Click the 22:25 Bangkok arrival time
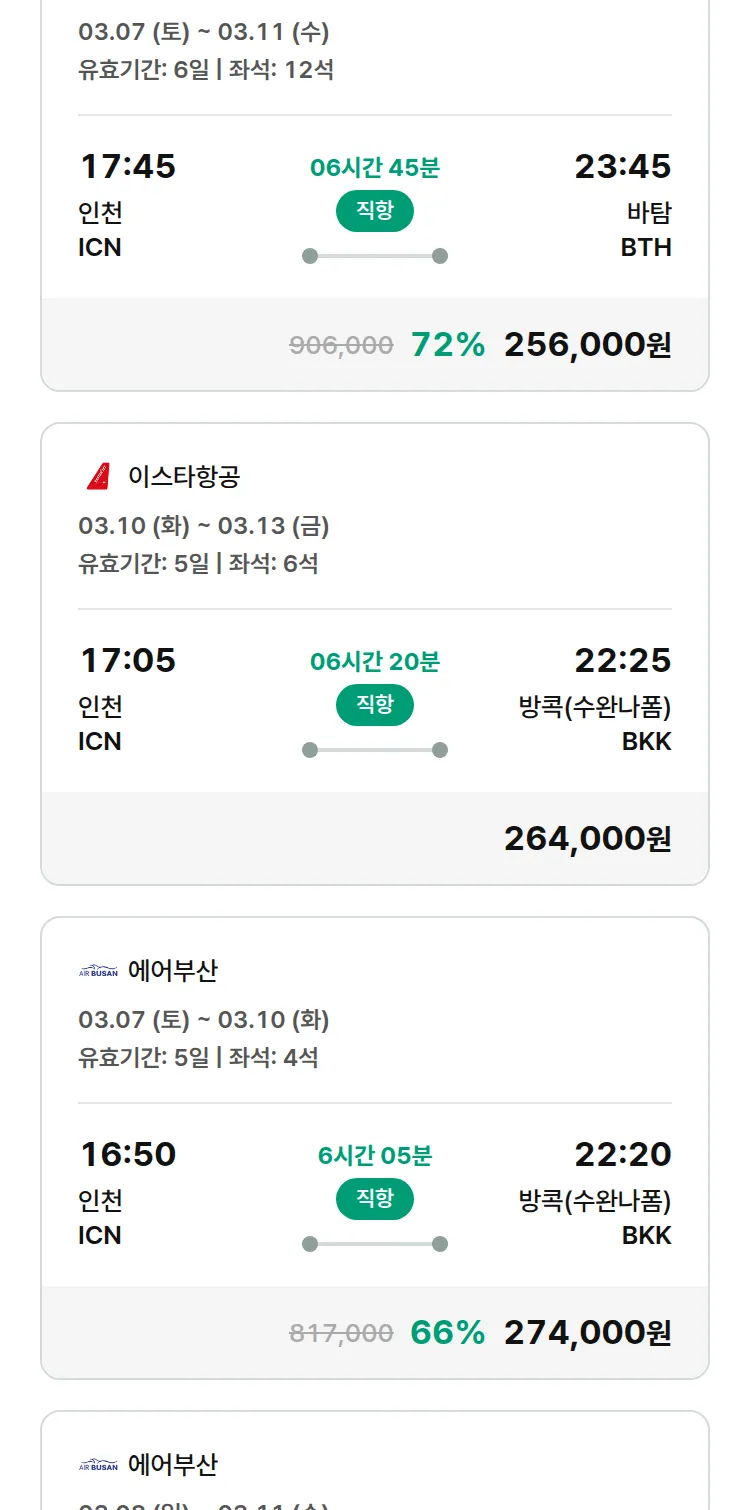The height and width of the screenshot is (1510, 750). (x=622, y=660)
